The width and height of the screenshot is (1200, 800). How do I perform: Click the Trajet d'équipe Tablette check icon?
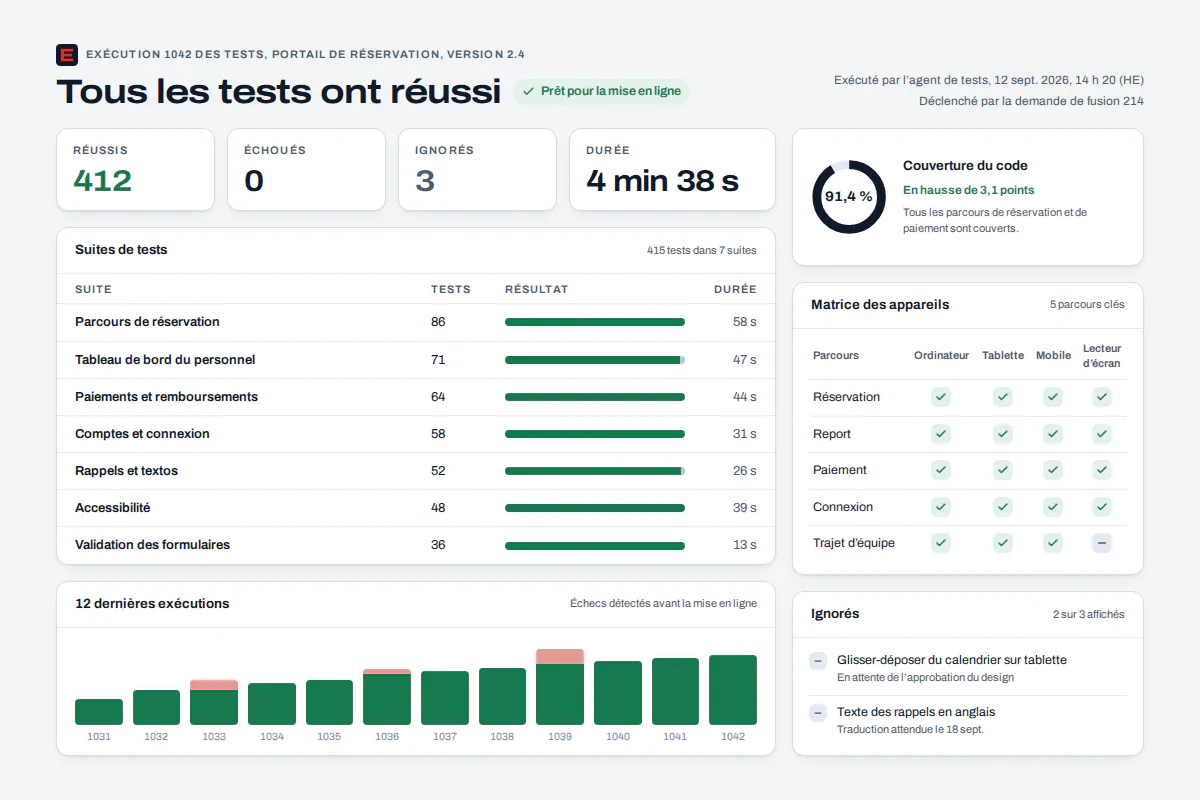tap(1003, 543)
